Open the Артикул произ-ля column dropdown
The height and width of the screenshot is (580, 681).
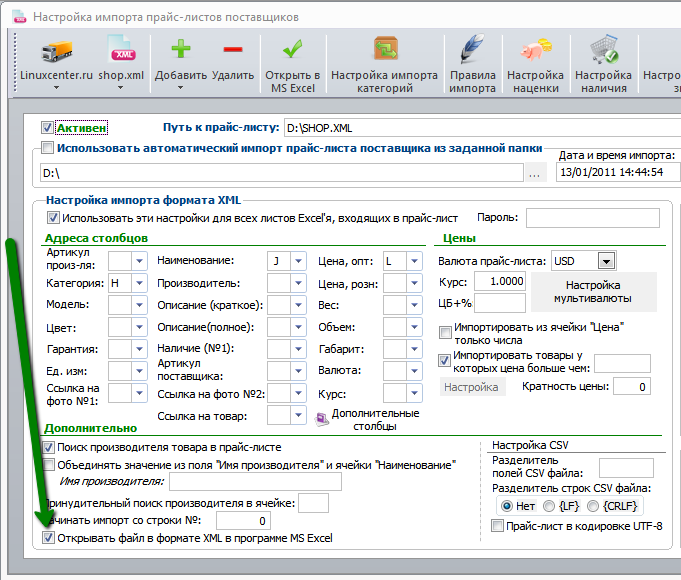coord(139,261)
